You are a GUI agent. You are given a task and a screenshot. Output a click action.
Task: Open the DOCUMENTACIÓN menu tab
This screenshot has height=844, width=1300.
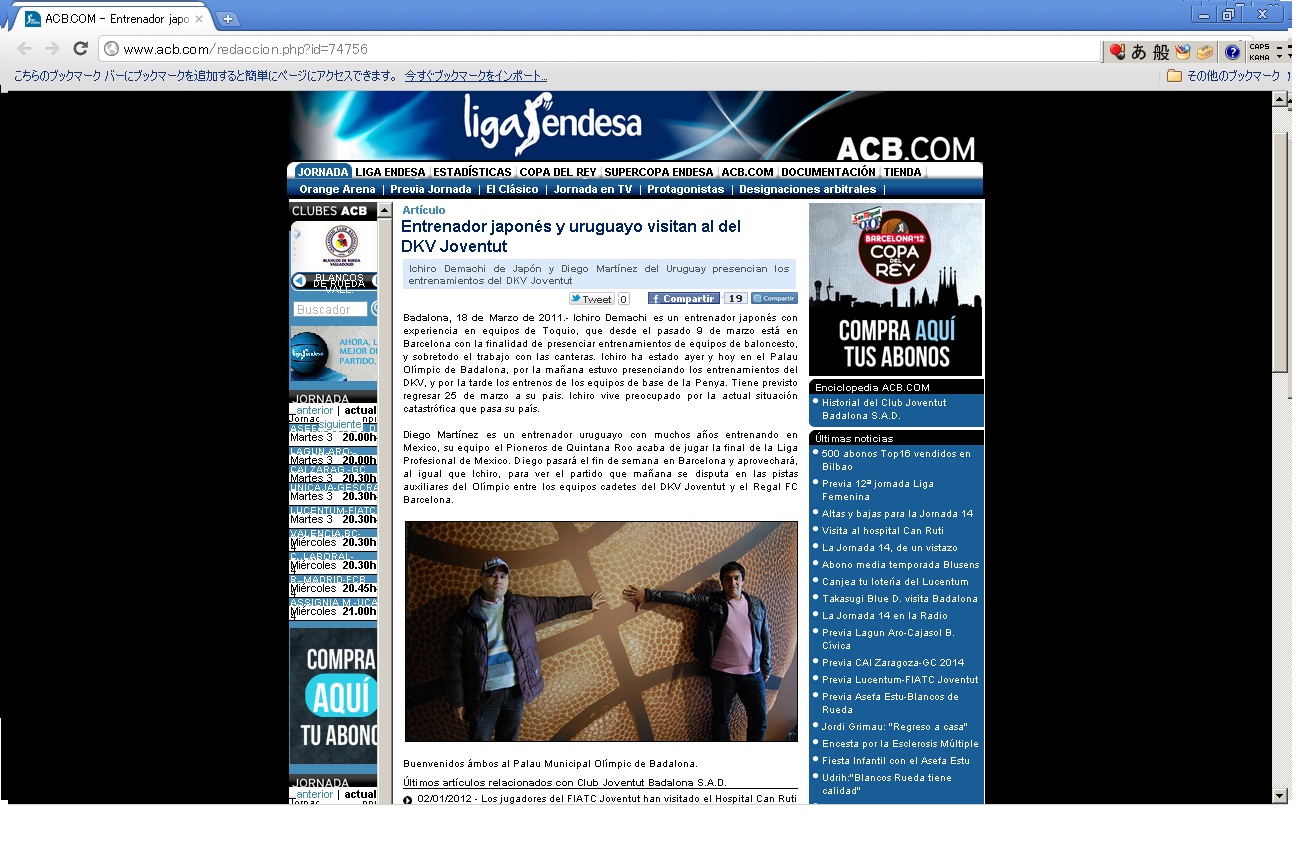828,172
